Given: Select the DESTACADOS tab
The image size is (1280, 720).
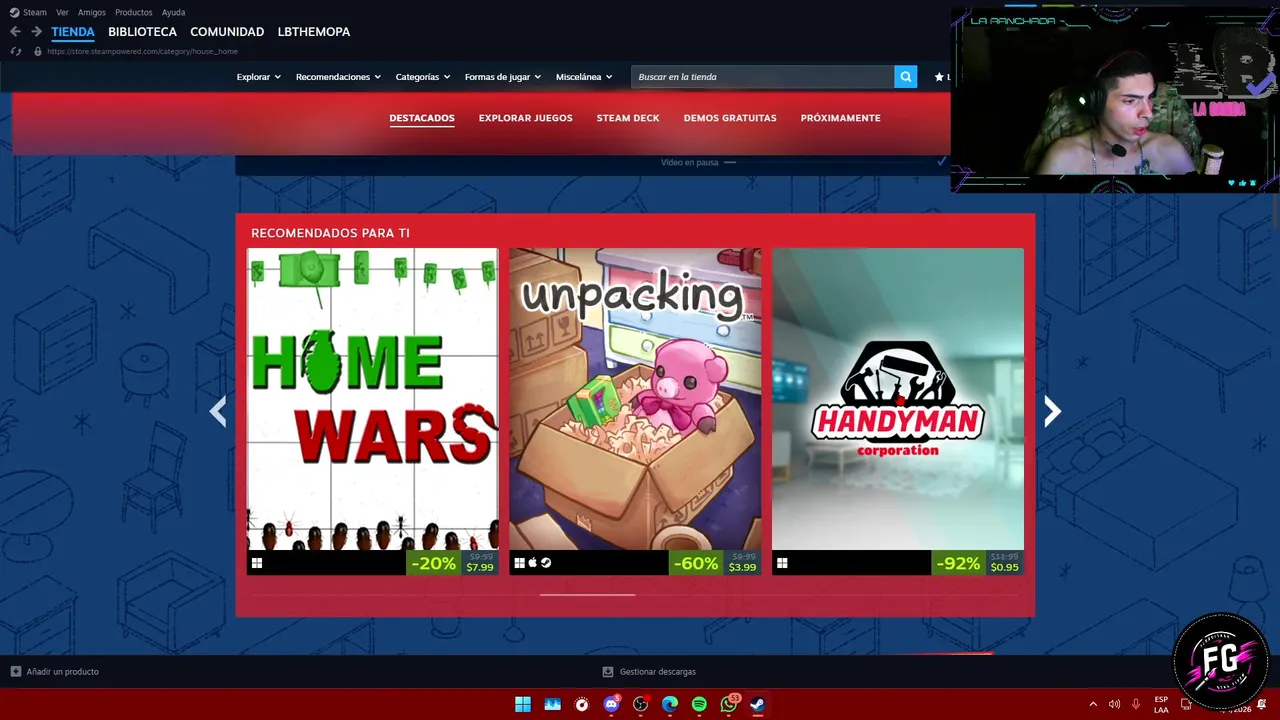Looking at the screenshot, I should pyautogui.click(x=422, y=118).
